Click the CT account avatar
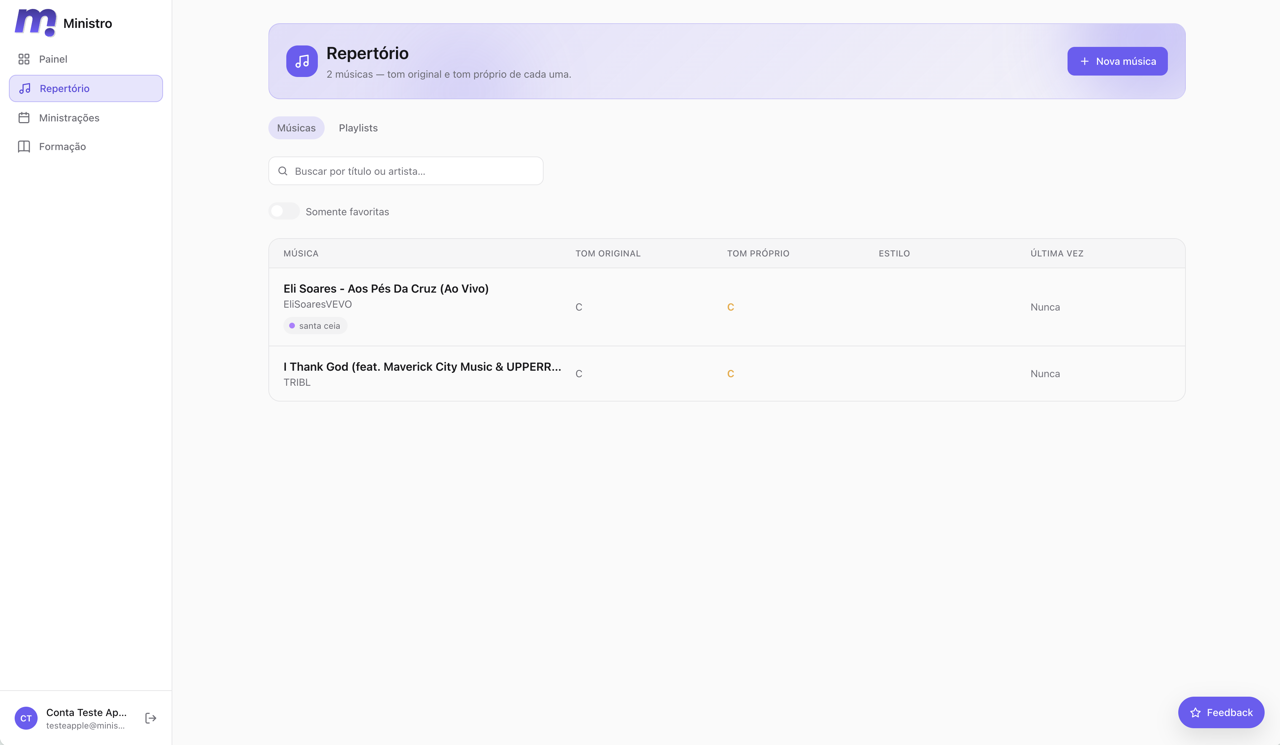The image size is (1280, 745). 26,718
